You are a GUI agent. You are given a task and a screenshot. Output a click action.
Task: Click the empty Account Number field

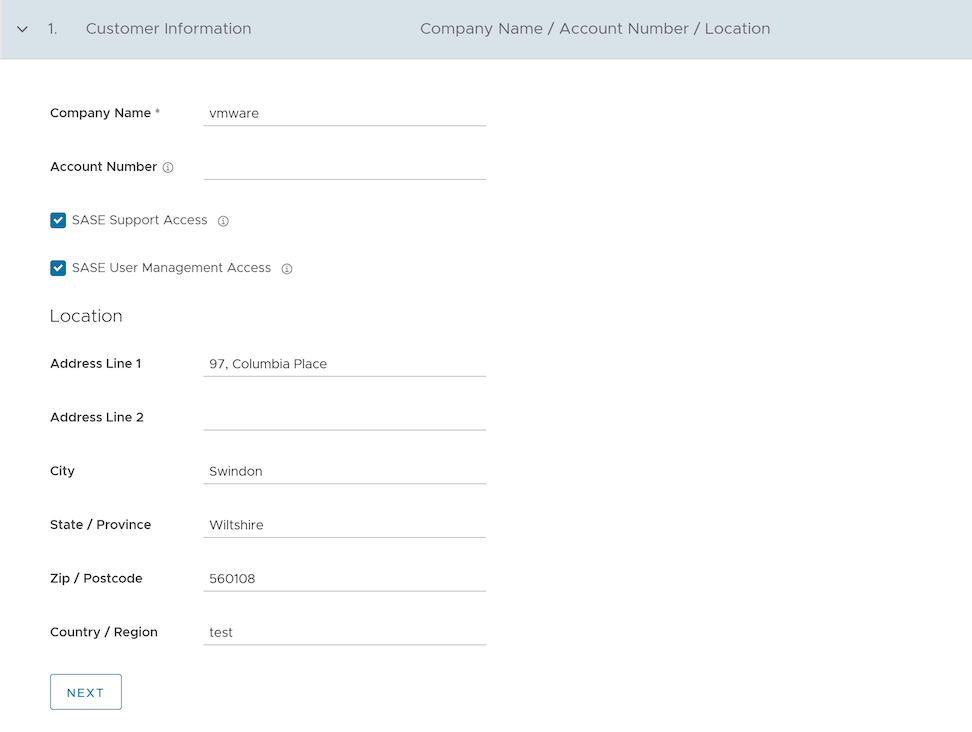[x=344, y=167]
